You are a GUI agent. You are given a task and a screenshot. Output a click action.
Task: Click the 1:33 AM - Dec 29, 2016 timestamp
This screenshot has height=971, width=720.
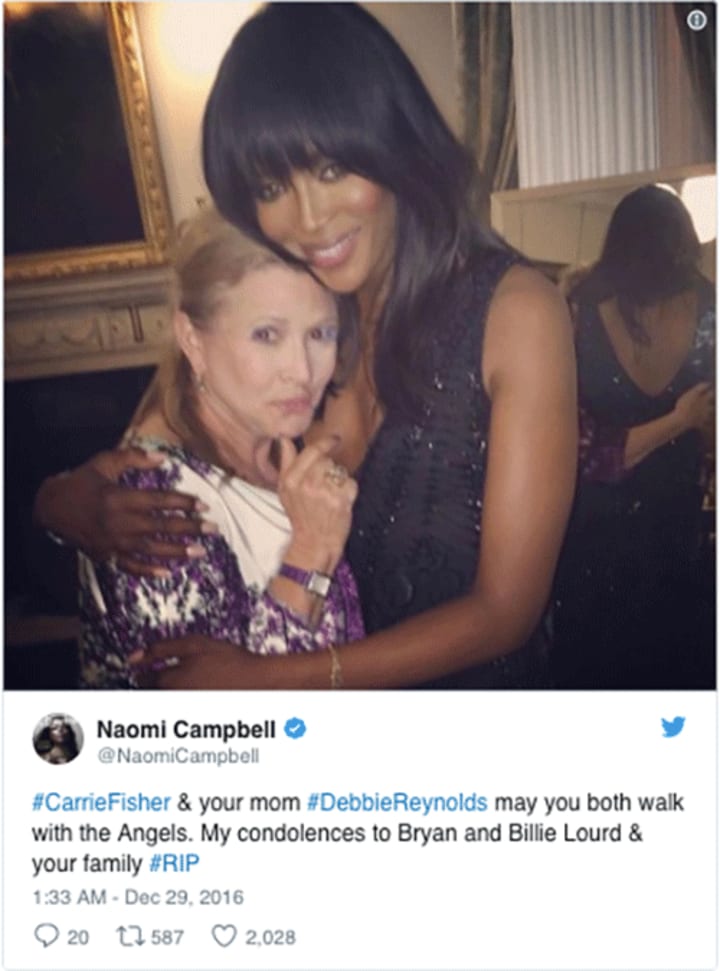[138, 897]
